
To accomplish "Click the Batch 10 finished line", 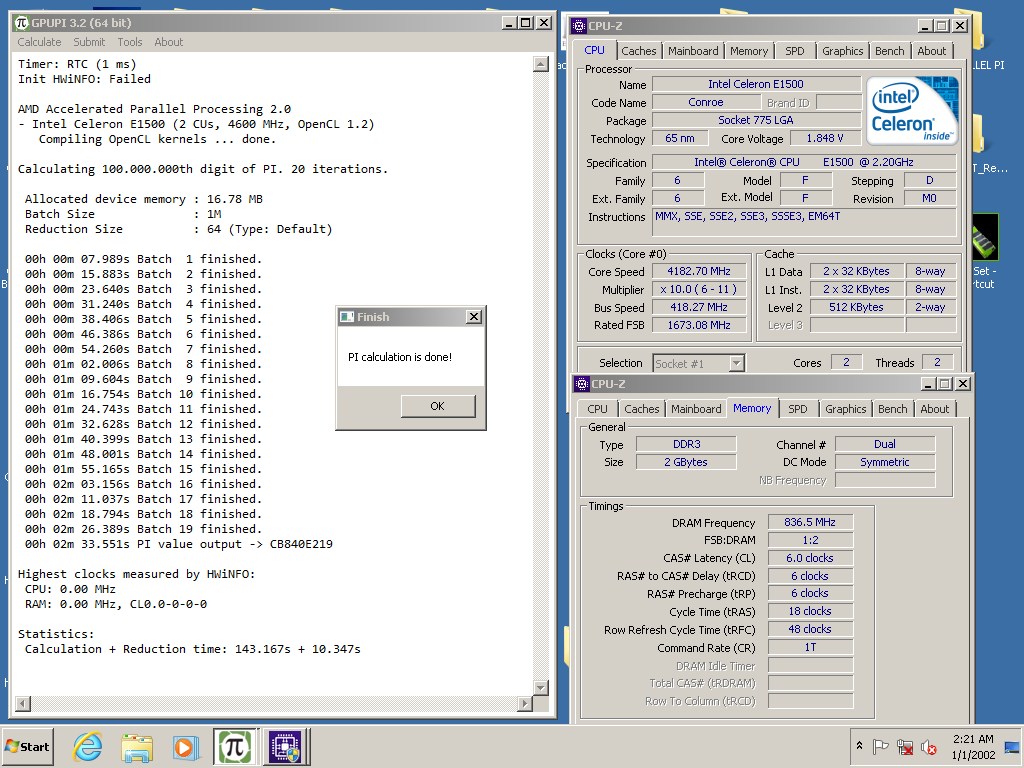I will click(143, 394).
